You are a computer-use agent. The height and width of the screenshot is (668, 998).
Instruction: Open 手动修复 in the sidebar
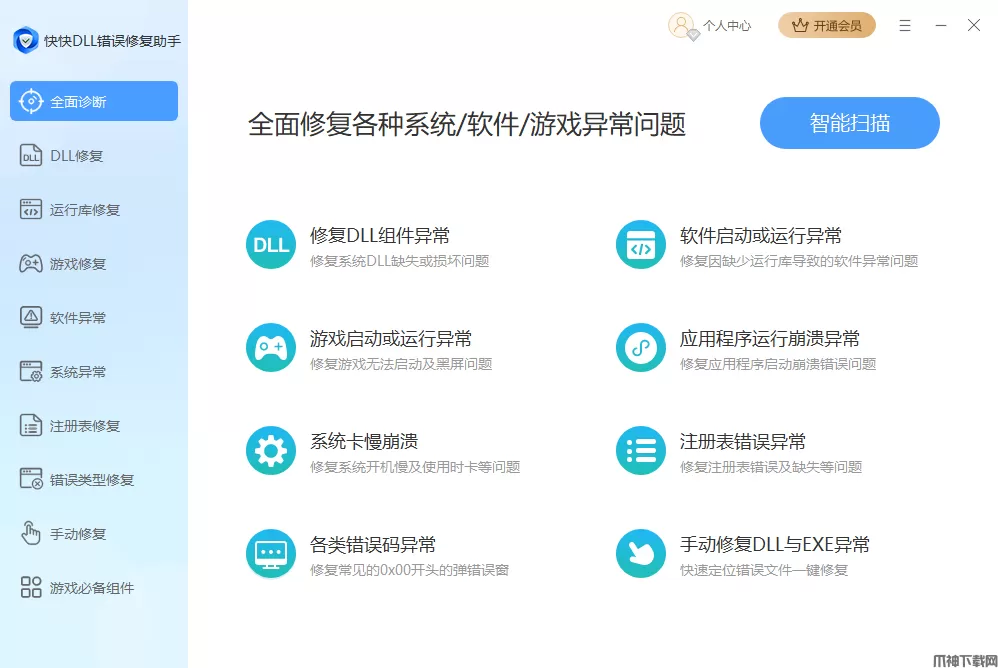coord(78,534)
